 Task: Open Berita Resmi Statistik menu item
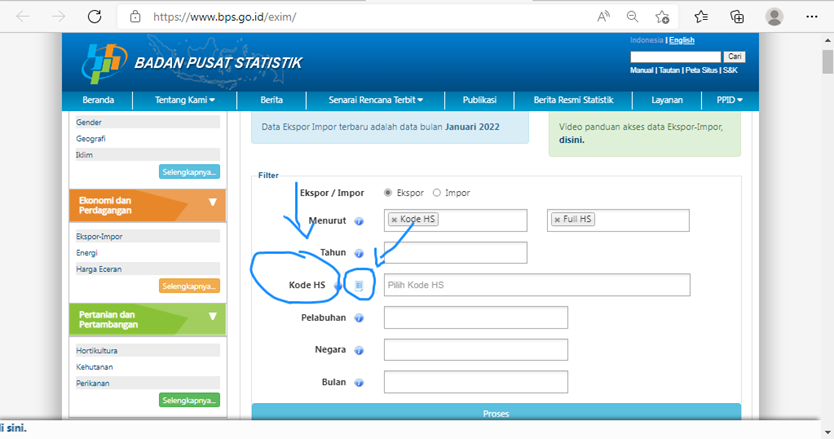pos(573,100)
